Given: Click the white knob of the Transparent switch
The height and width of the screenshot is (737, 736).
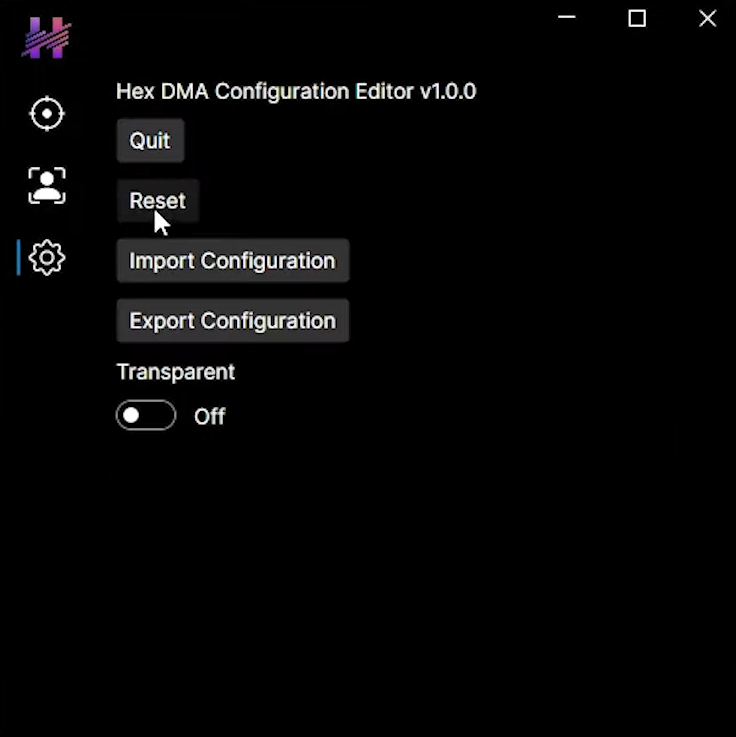Looking at the screenshot, I should click(131, 416).
